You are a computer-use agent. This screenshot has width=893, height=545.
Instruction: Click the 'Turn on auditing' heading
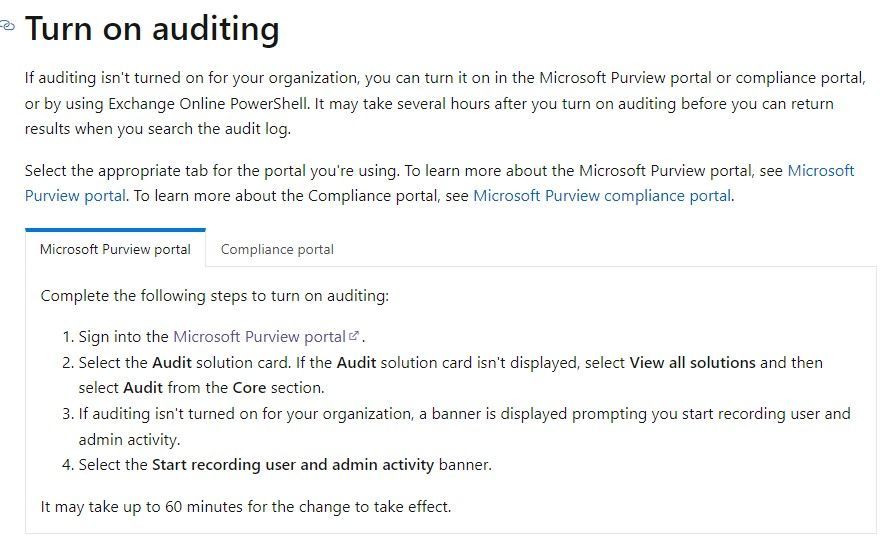152,28
